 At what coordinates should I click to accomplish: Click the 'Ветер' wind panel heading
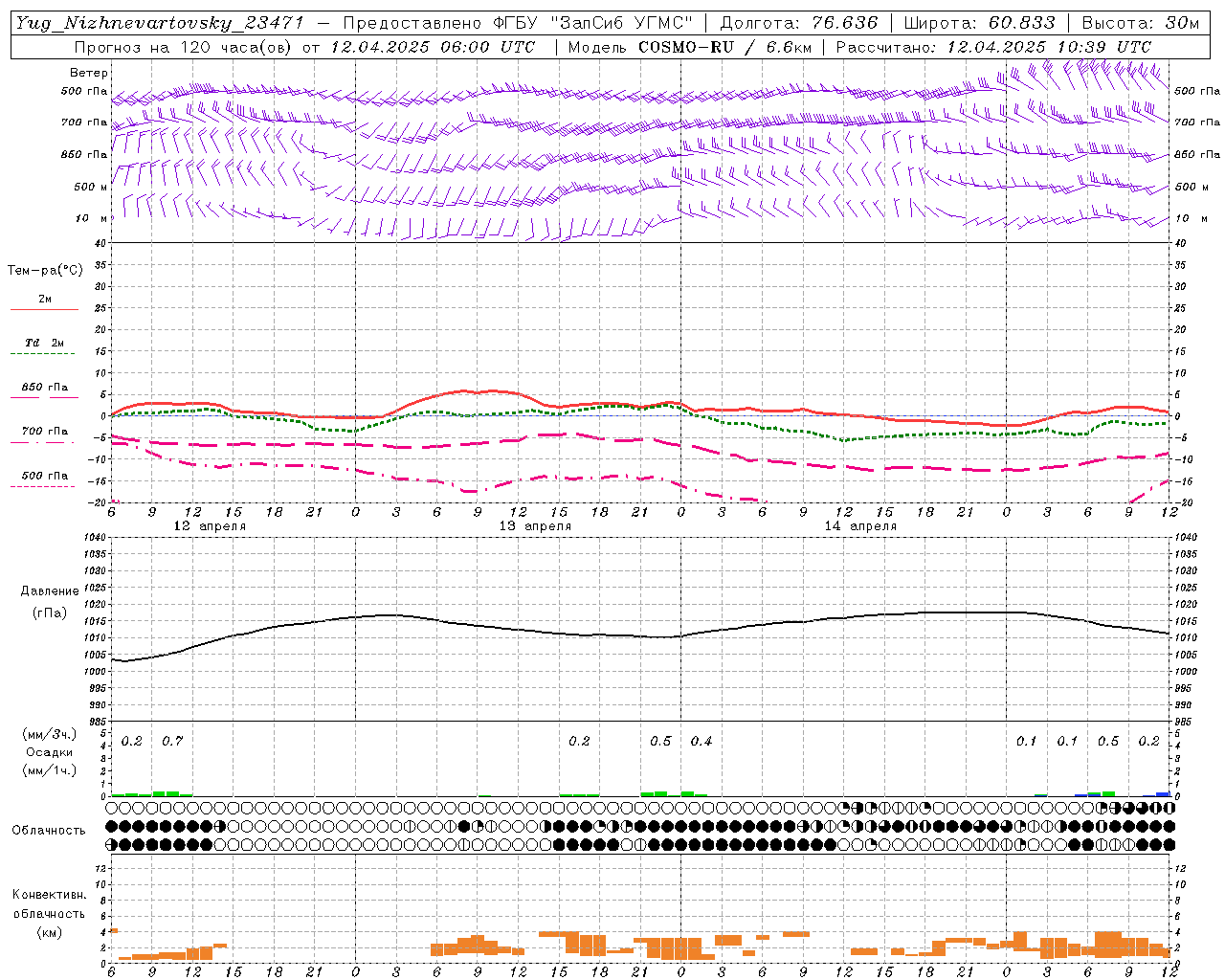pos(89,73)
